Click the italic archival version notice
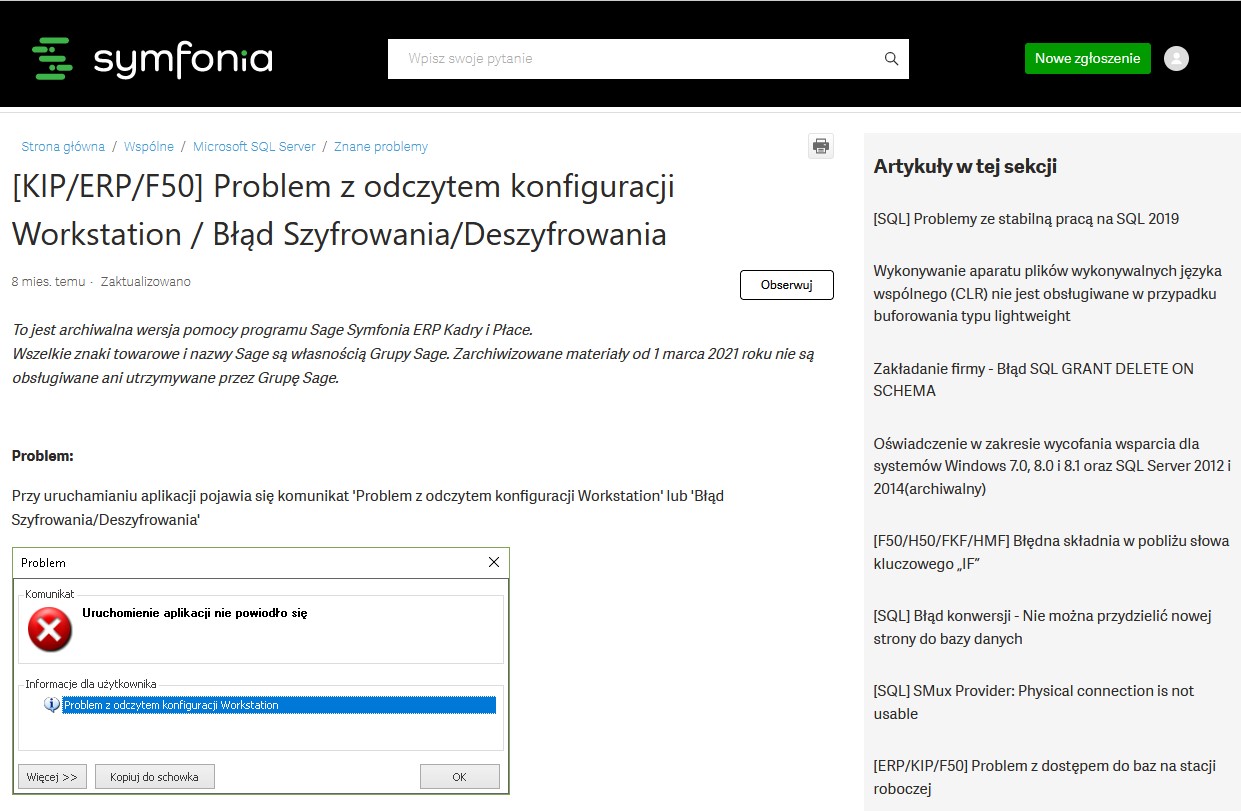 point(413,354)
